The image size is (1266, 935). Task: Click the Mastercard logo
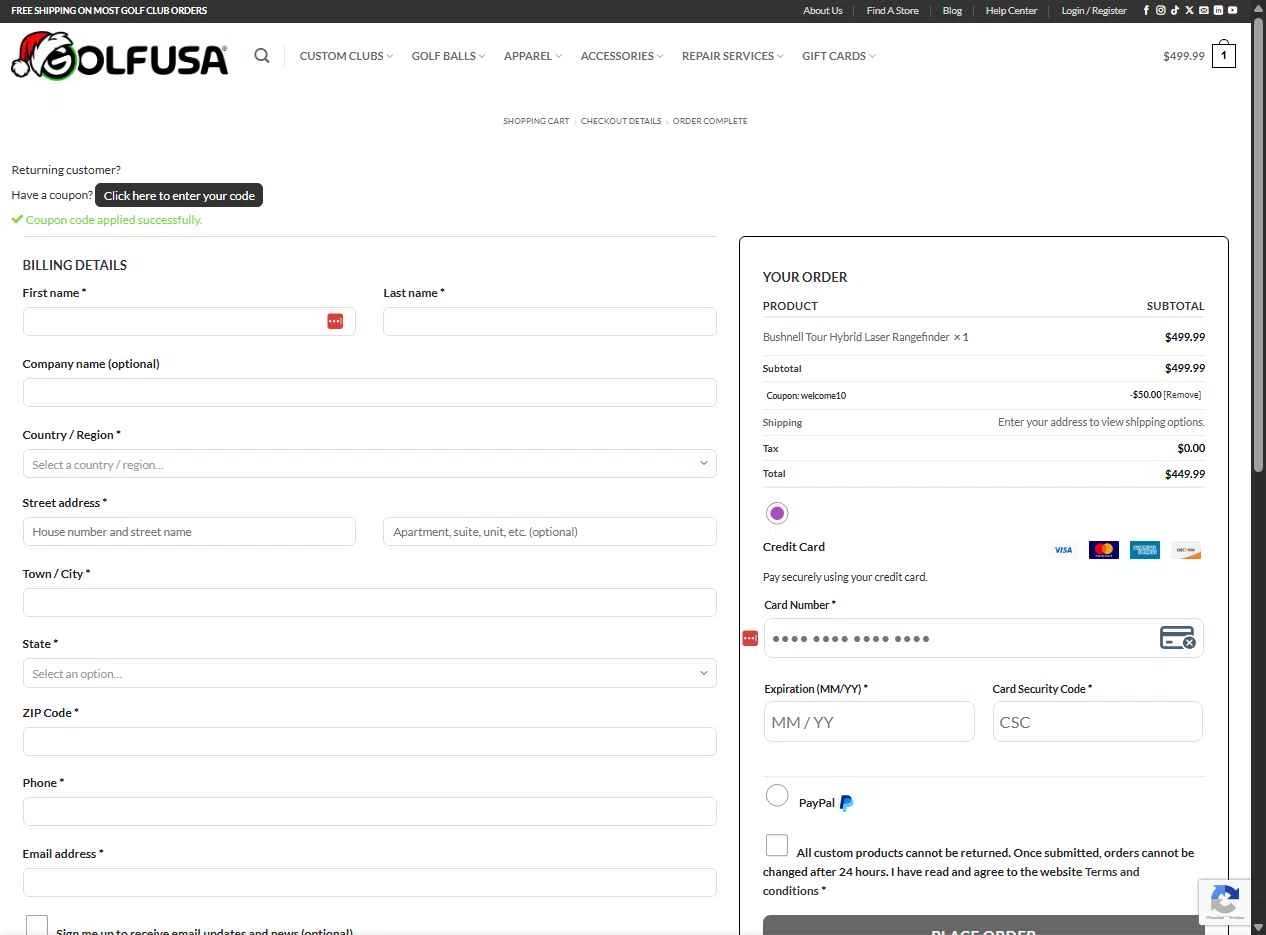pyautogui.click(x=1104, y=550)
